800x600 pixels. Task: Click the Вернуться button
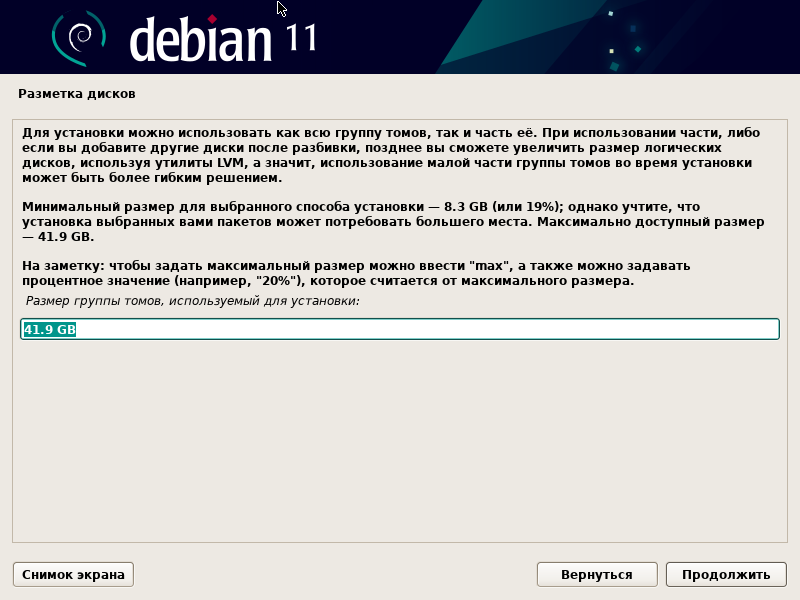tap(597, 574)
